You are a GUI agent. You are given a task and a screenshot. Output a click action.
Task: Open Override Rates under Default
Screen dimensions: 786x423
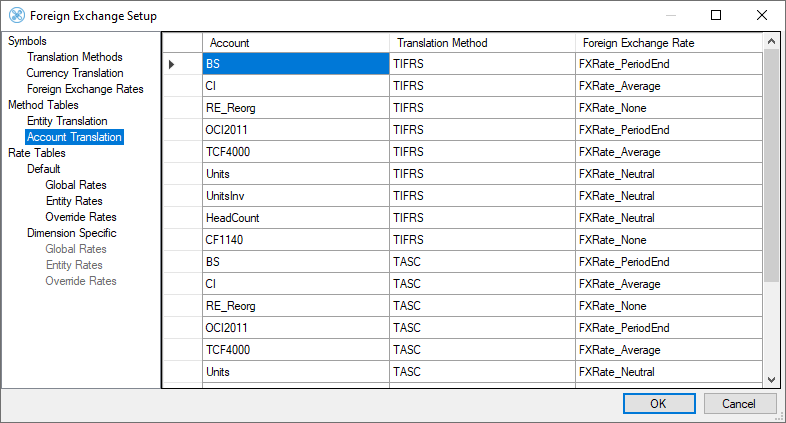click(80, 217)
